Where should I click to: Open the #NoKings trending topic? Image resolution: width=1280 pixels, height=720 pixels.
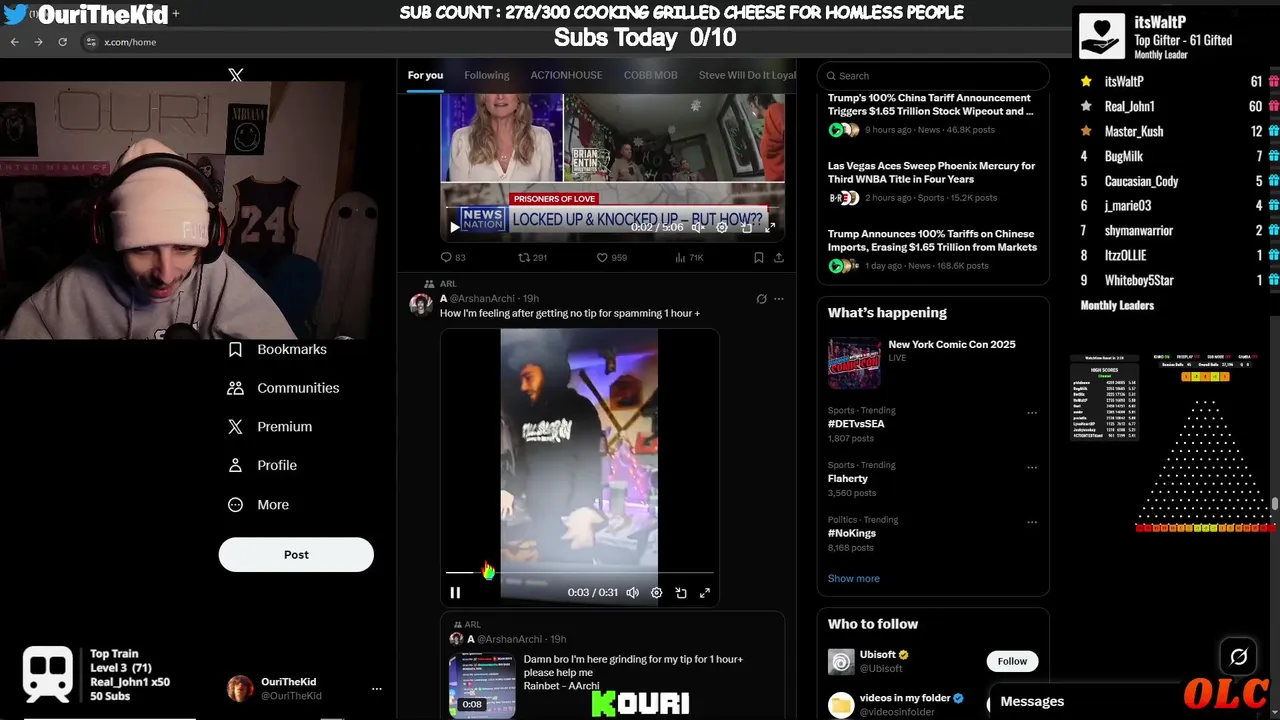pos(852,533)
